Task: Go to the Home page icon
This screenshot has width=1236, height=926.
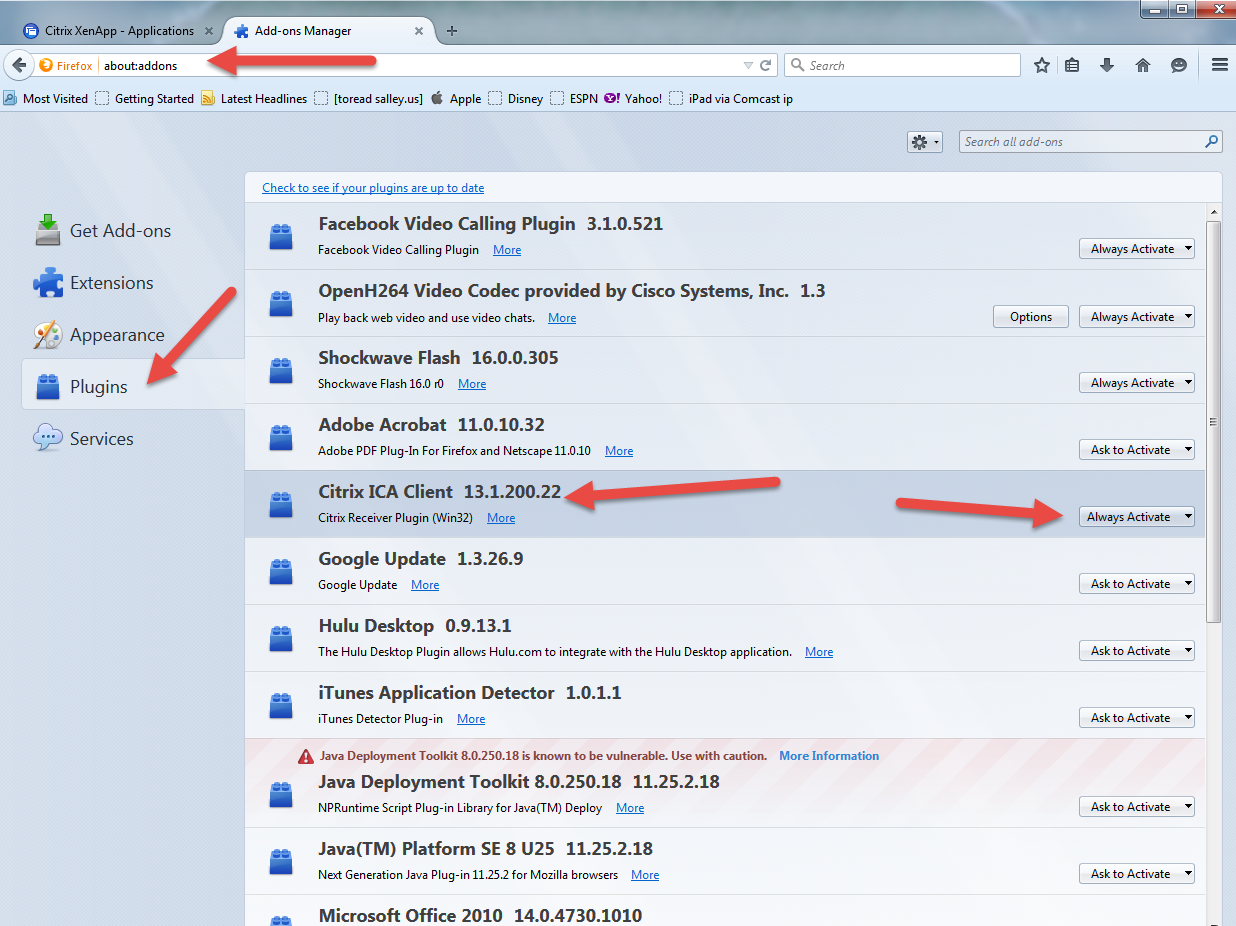Action: 1143,65
